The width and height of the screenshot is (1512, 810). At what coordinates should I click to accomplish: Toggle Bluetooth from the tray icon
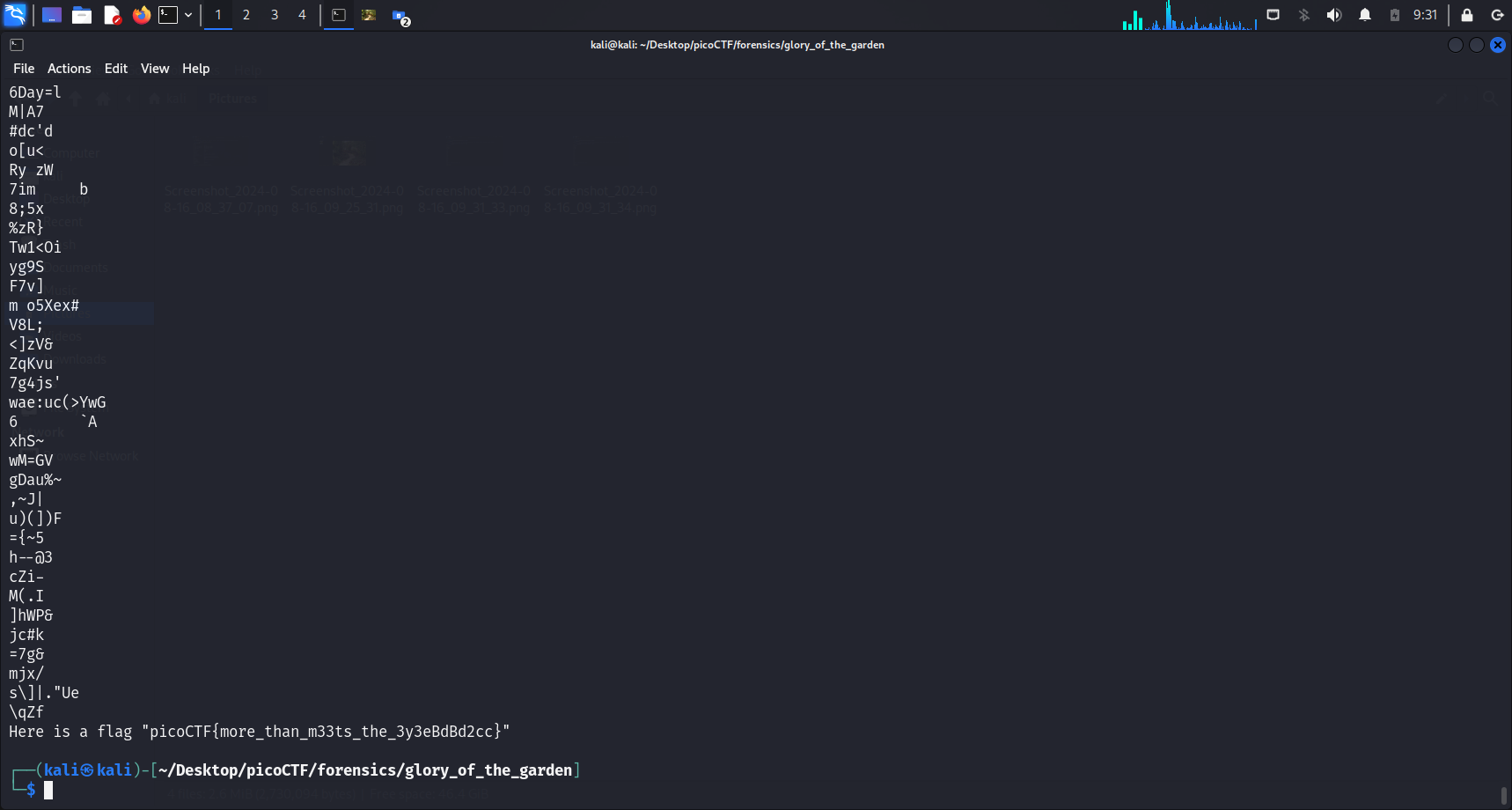coord(1304,15)
